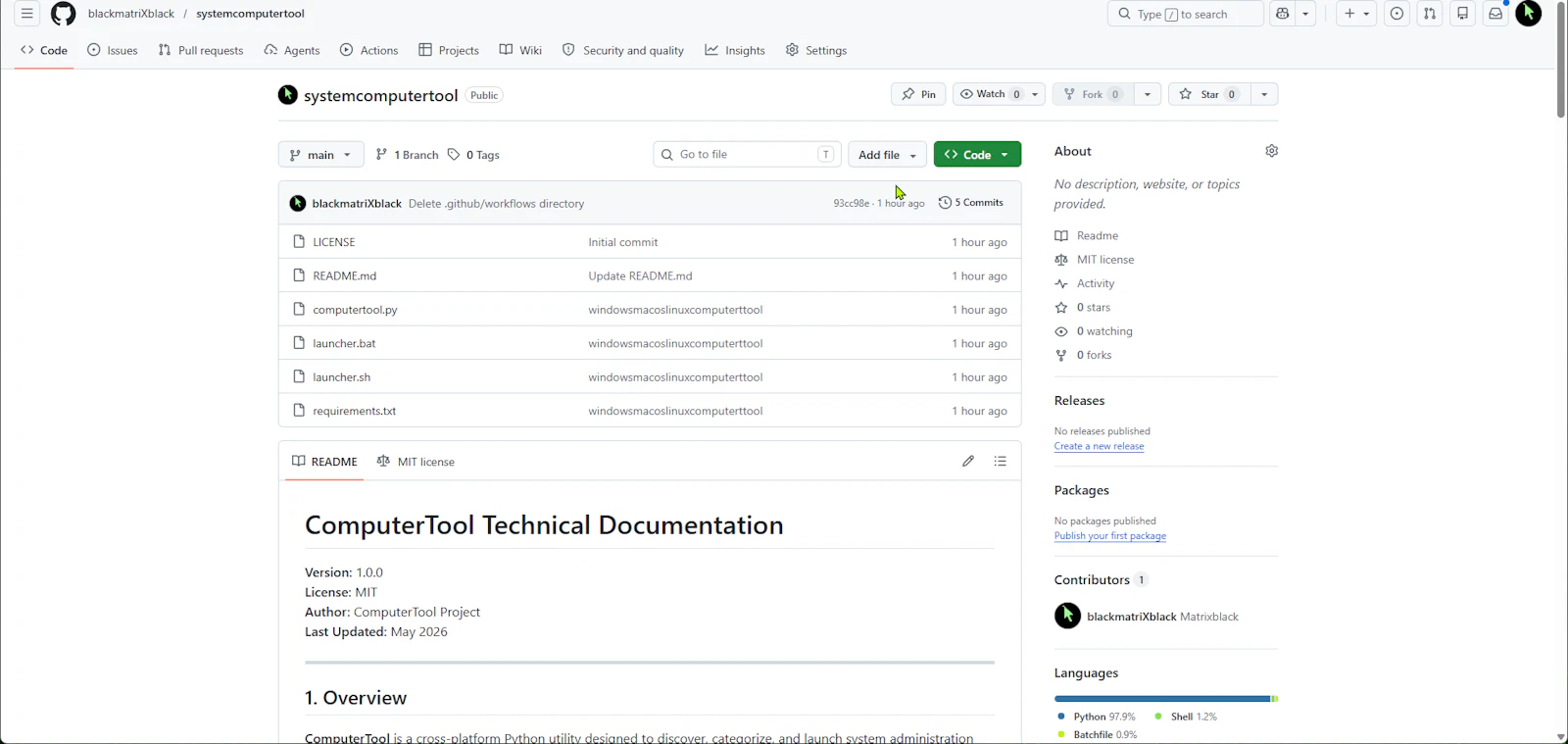Show the README outline list icon

[1000, 461]
